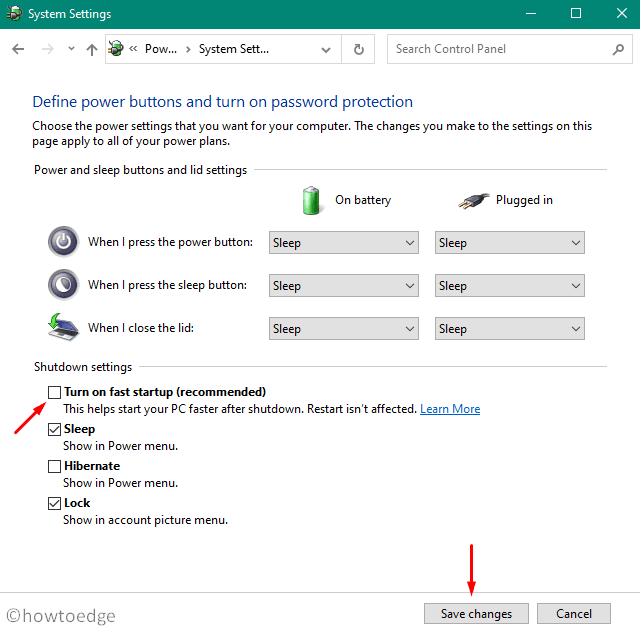640x632 pixels.
Task: Check the Hibernate checkbox
Action: tap(54, 466)
